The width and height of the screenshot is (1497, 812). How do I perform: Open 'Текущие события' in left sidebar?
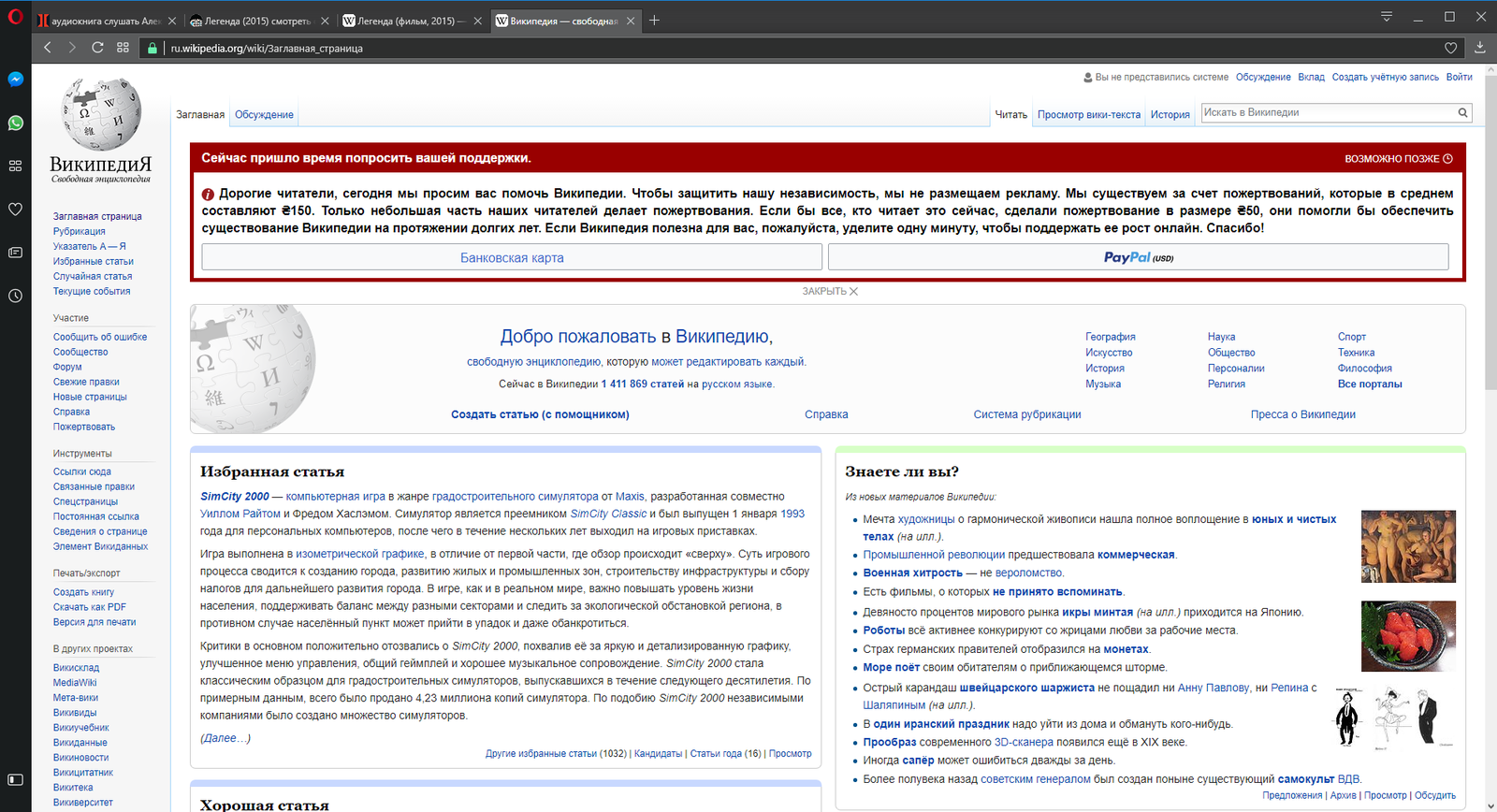point(92,291)
